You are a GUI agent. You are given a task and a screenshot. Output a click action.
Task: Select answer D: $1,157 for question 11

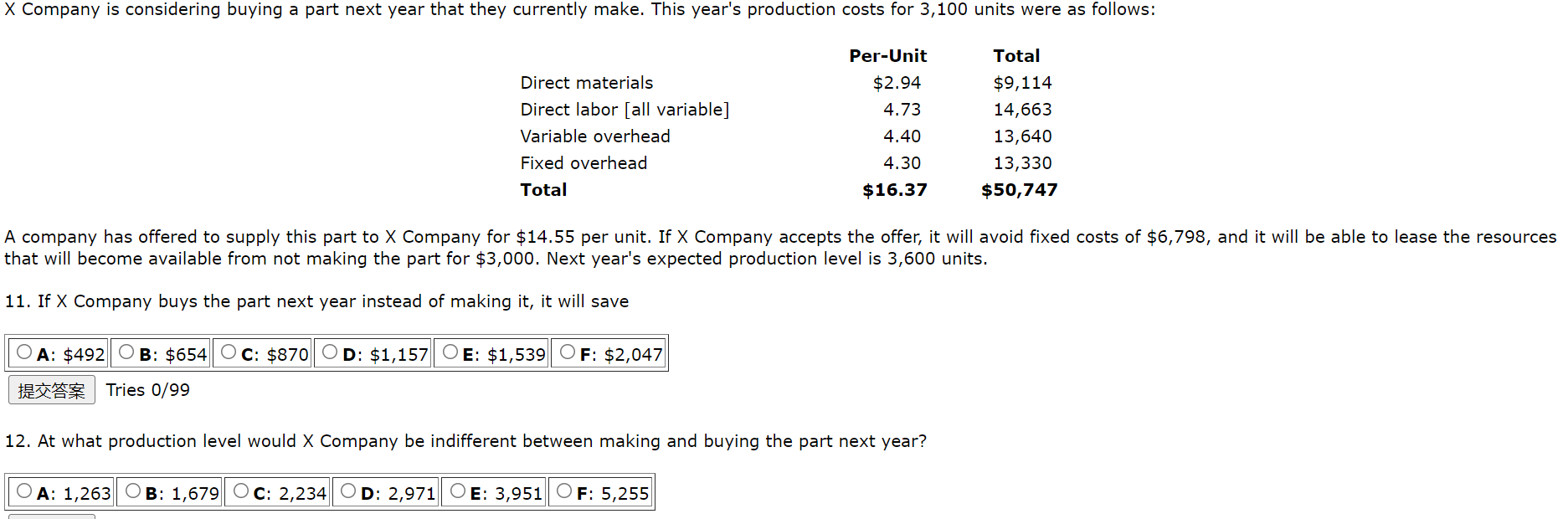(x=330, y=352)
